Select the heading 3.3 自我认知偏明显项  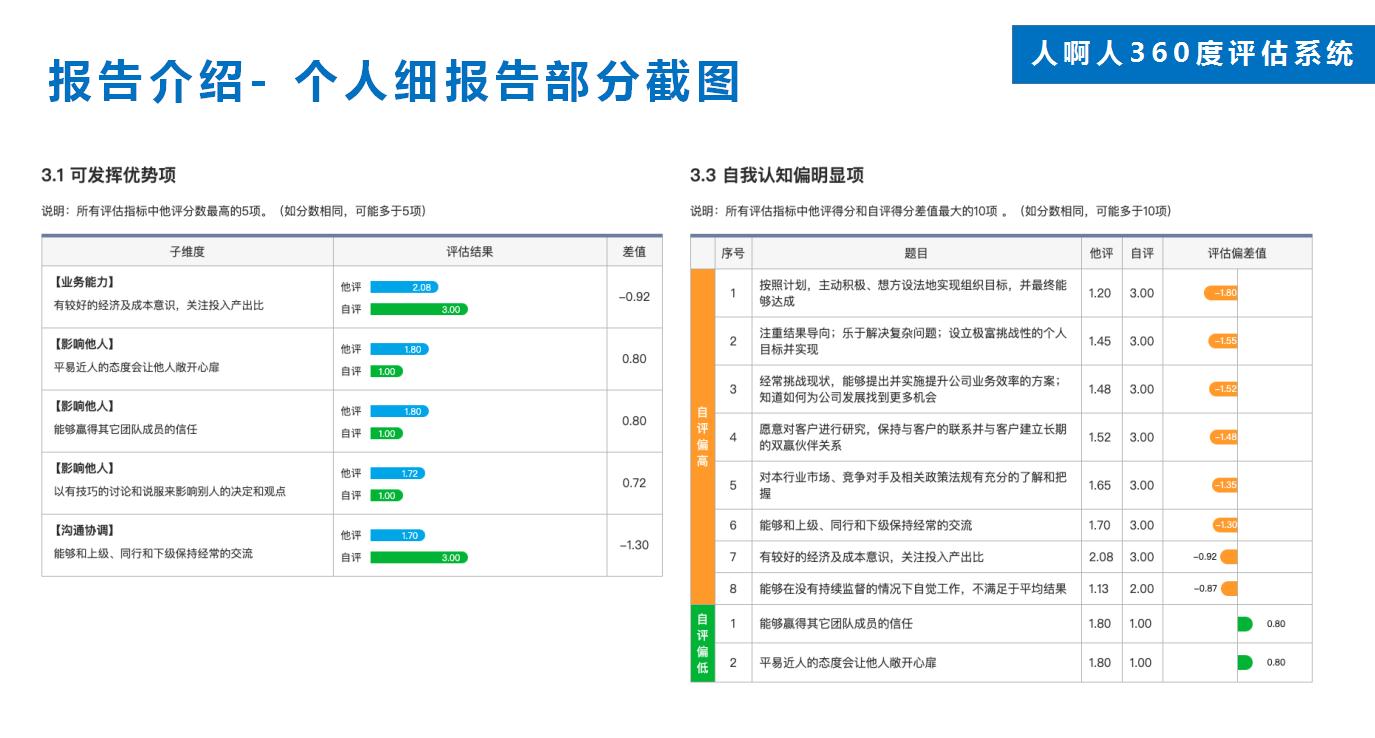777,175
